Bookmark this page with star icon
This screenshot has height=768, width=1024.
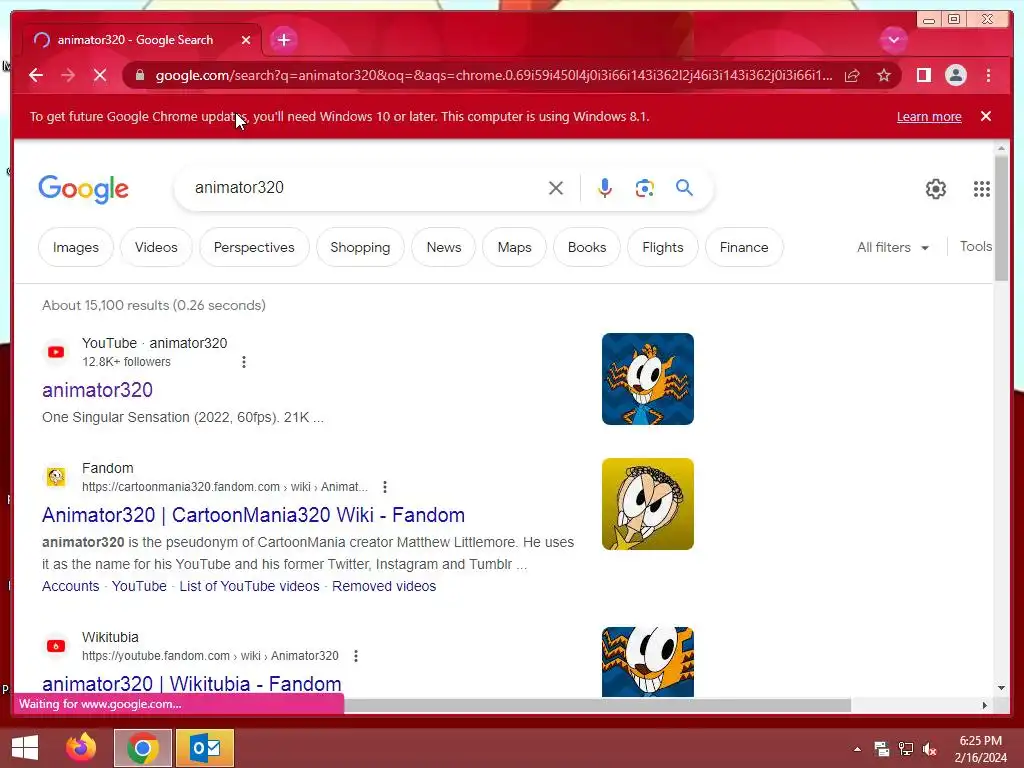coord(884,75)
